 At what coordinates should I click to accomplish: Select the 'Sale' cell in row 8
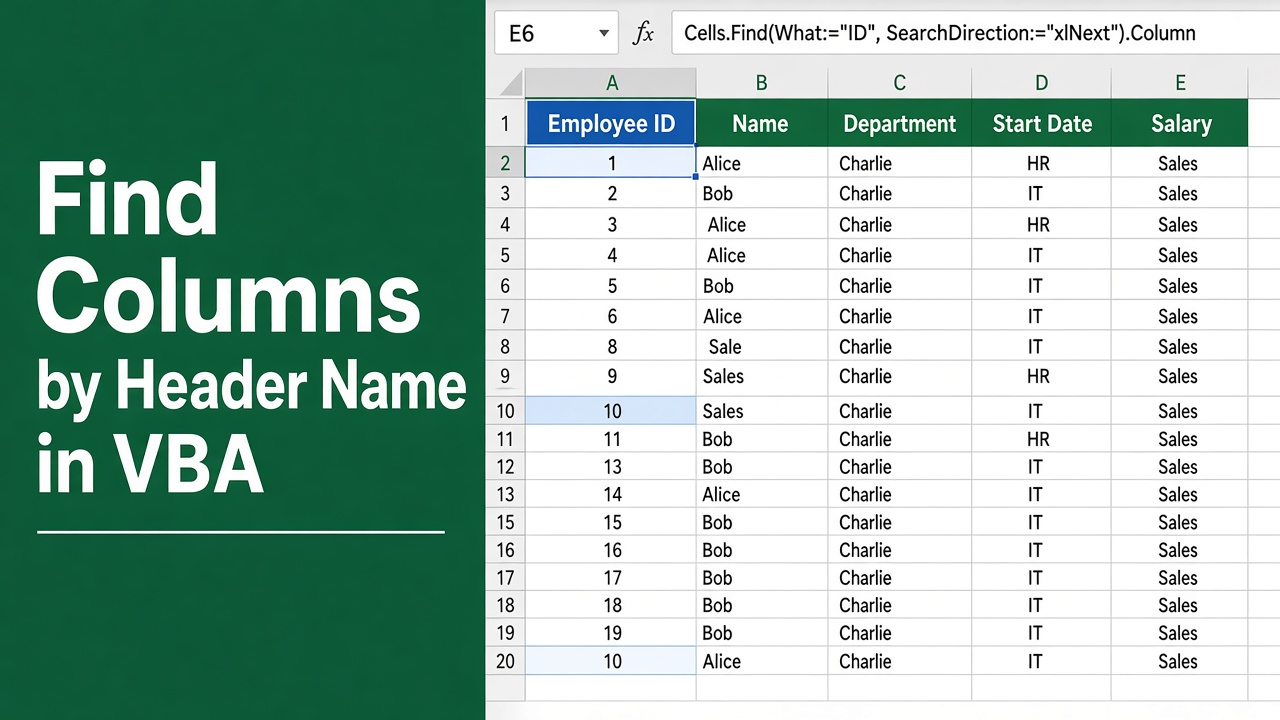tap(761, 347)
